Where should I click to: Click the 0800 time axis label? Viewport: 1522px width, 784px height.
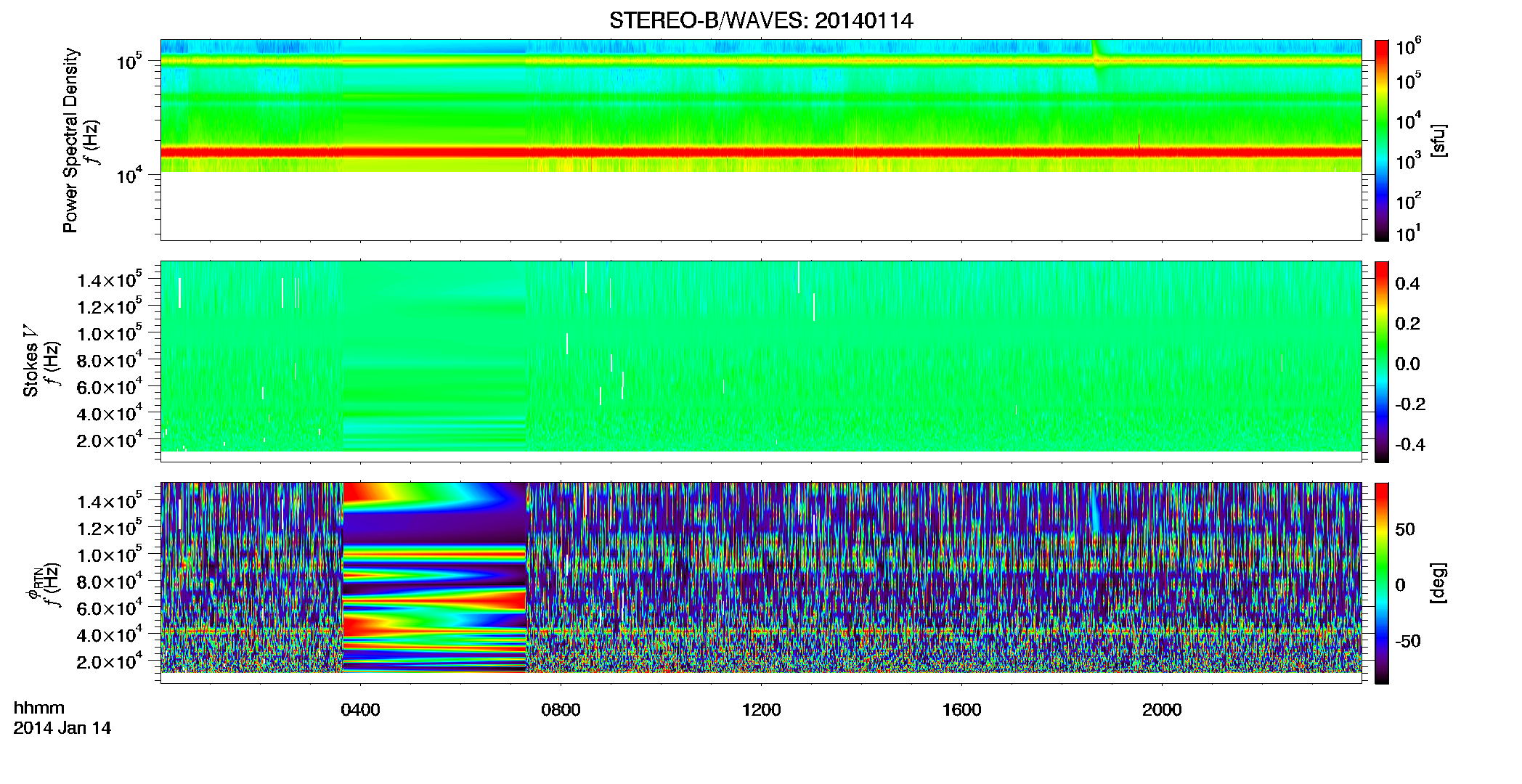tap(561, 710)
